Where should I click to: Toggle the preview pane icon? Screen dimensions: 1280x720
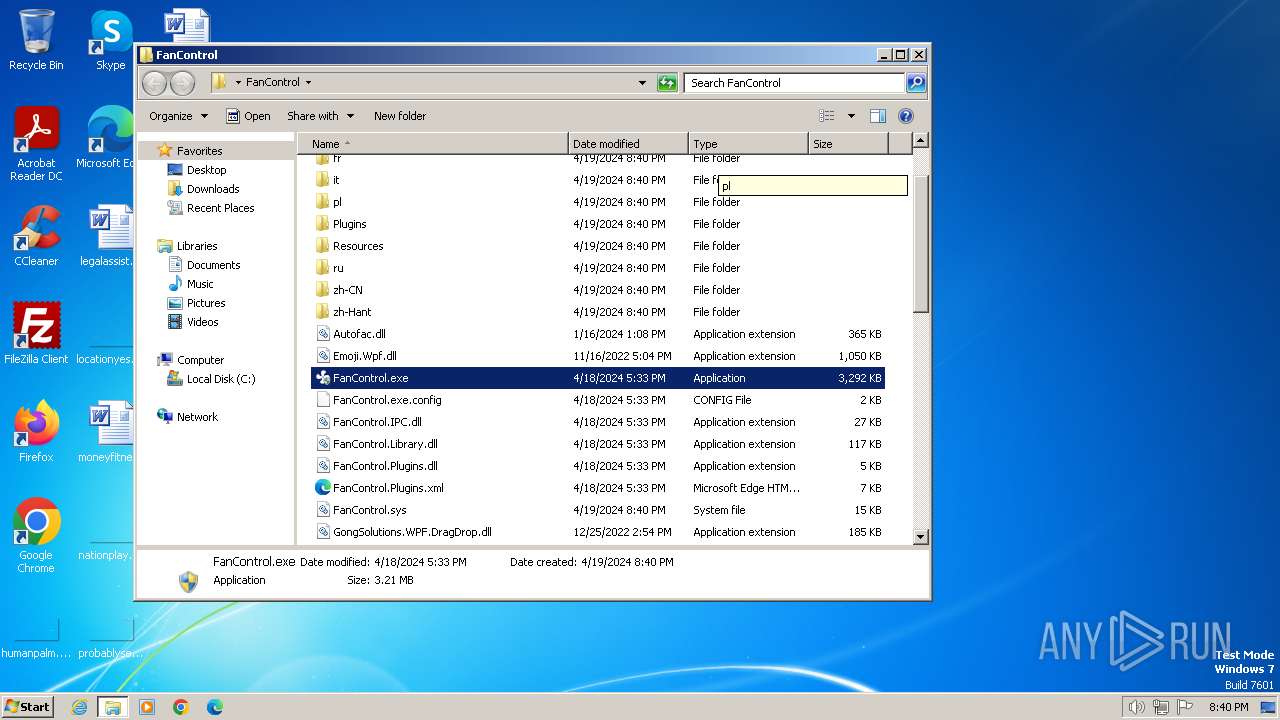tap(877, 116)
